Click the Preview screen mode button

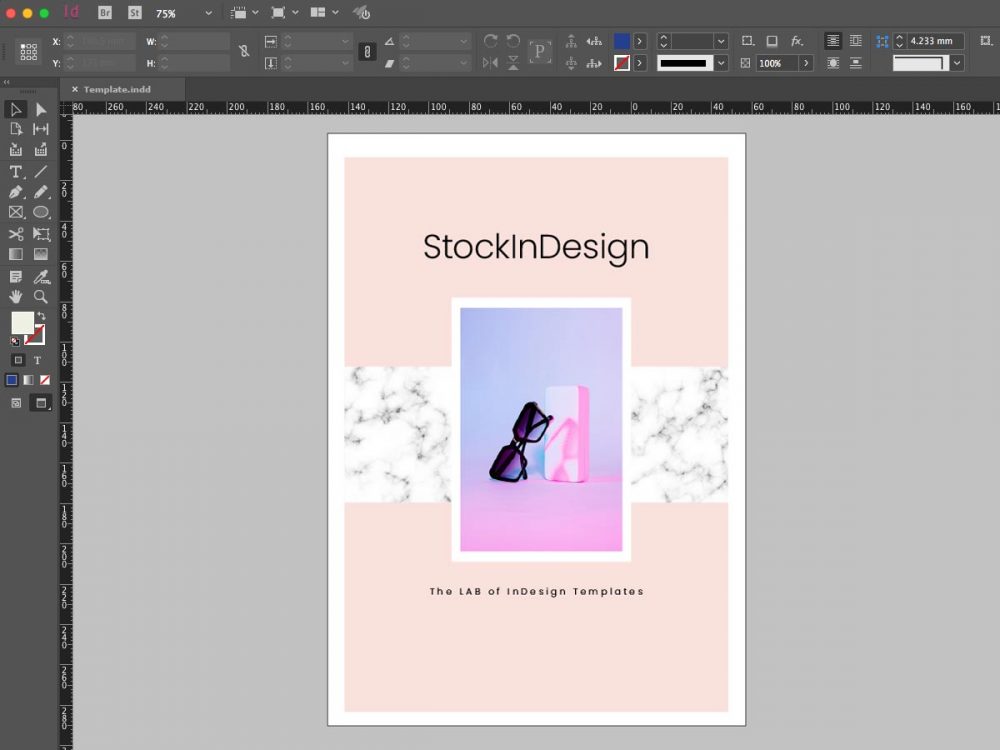pos(41,403)
